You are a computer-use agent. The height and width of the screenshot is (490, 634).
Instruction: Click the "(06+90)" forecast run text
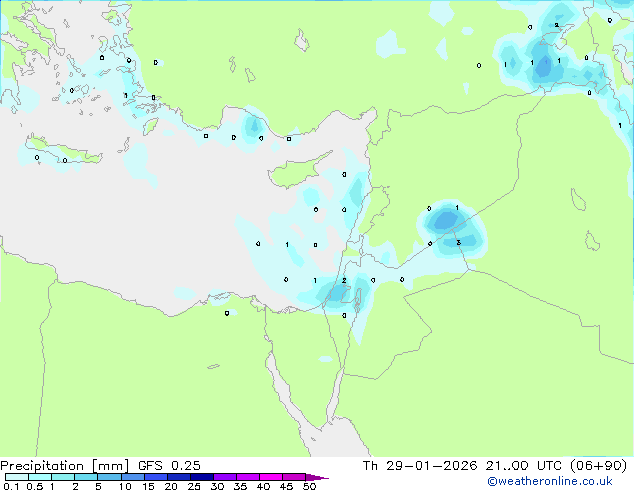click(x=598, y=466)
